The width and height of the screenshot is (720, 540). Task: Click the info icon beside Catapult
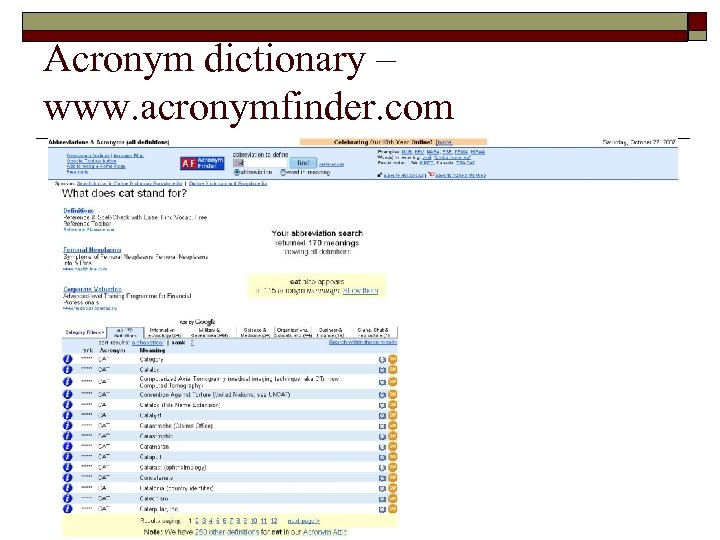[x=68, y=457]
